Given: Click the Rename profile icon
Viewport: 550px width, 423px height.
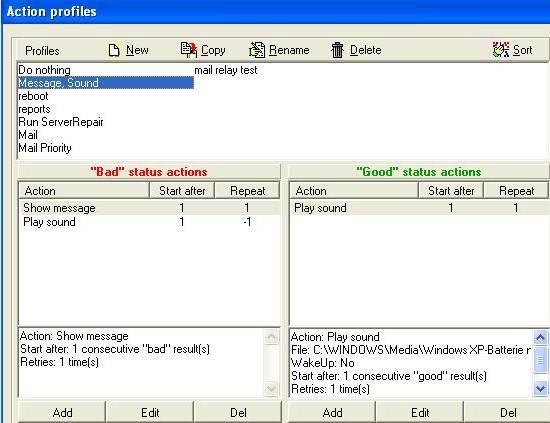Looking at the screenshot, I should coord(257,50).
